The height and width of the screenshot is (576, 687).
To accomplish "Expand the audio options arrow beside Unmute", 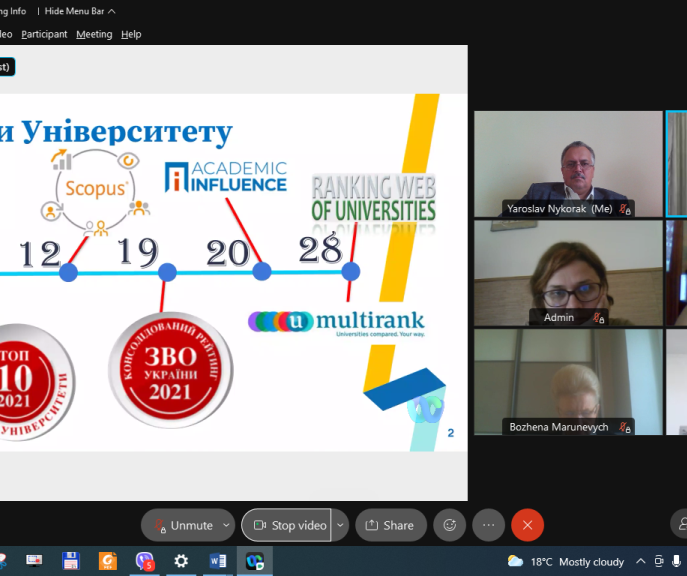I will [x=227, y=525].
